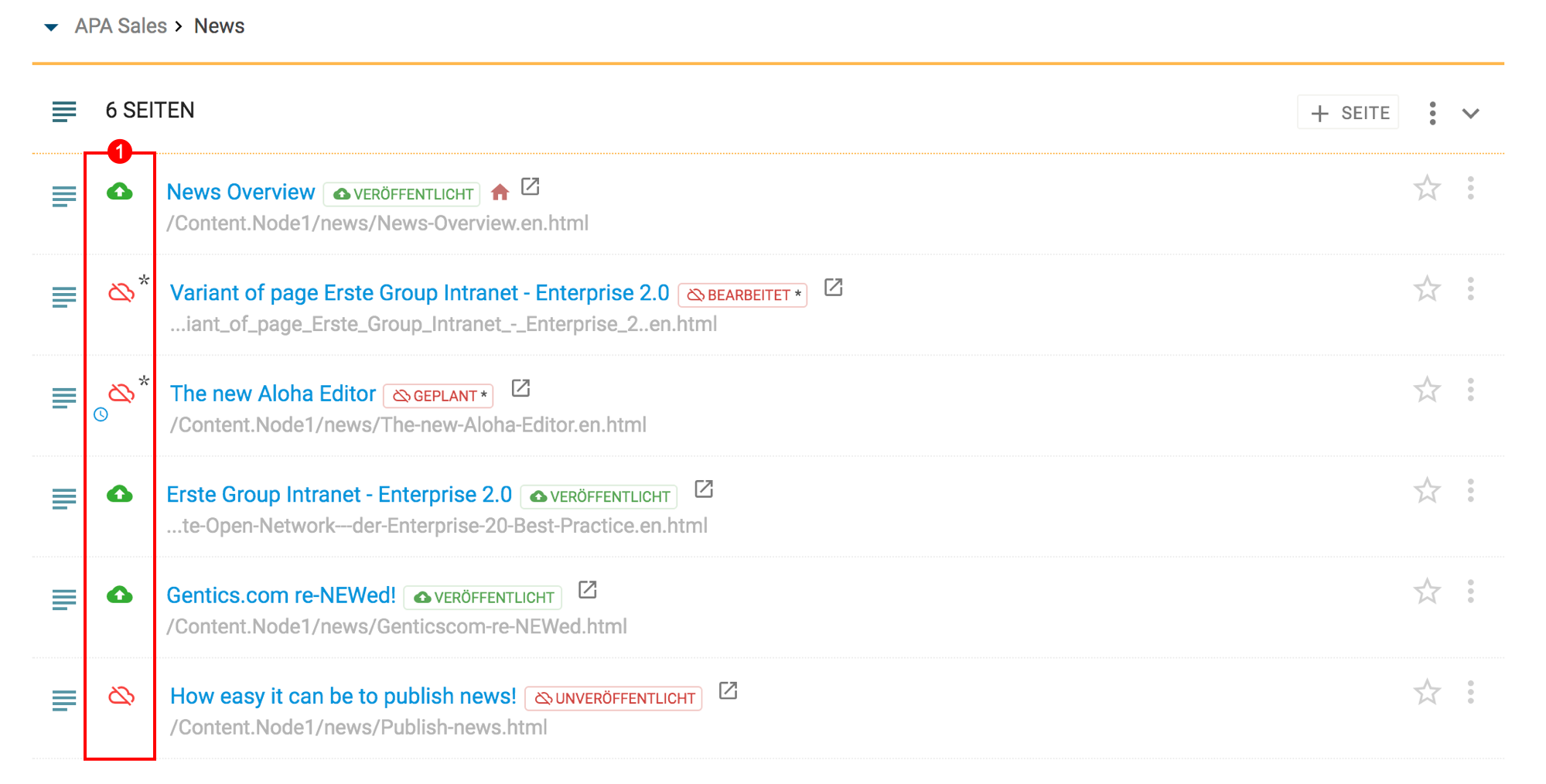Image resolution: width=1546 pixels, height=784 pixels.
Task: Toggle the star for The new Aloha Editor
Action: [x=1427, y=390]
